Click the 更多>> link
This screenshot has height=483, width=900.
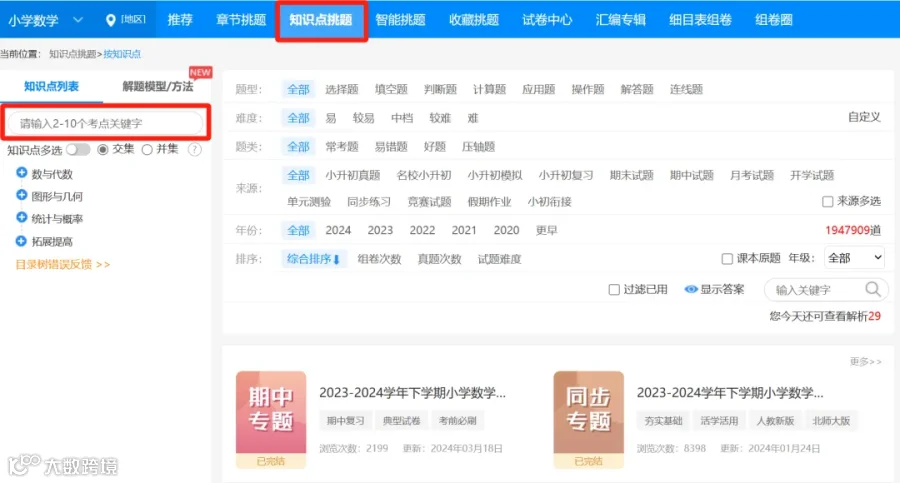coord(866,361)
